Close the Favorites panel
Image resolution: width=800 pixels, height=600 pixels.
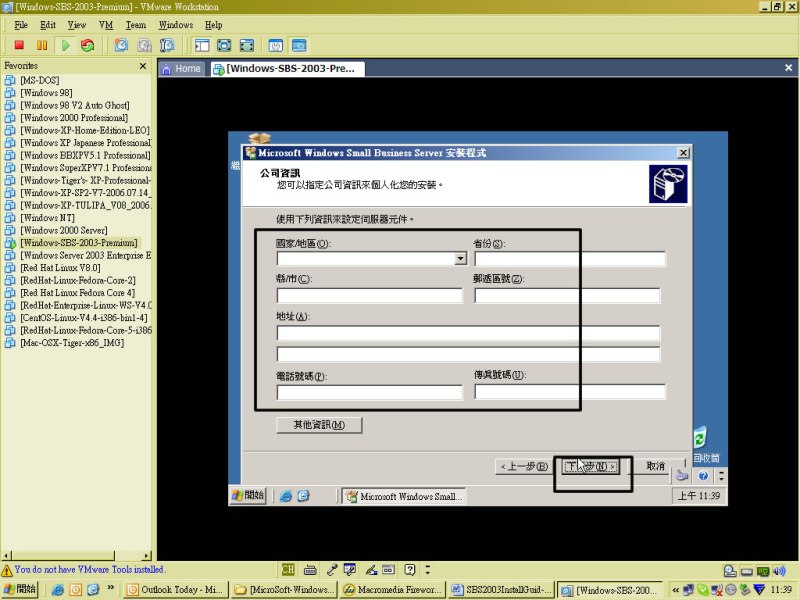pyautogui.click(x=143, y=66)
